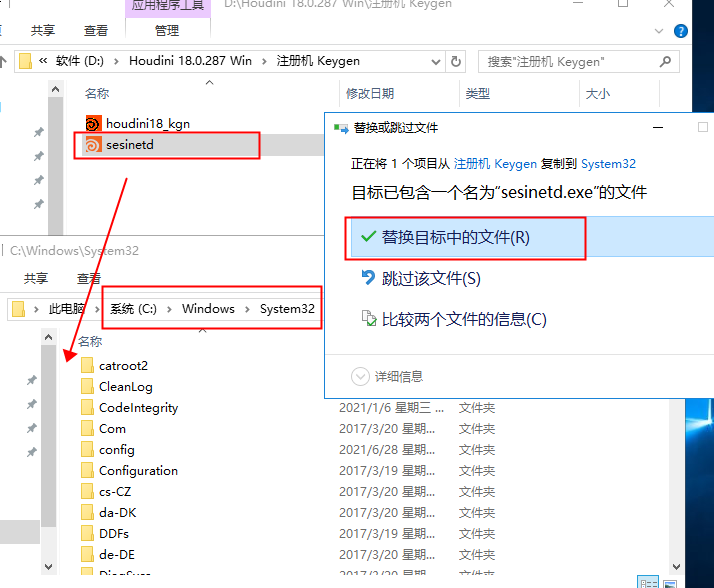714x588 pixels.
Task: Expand chevron after 此电脑 breadcrumb
Action: point(97,309)
